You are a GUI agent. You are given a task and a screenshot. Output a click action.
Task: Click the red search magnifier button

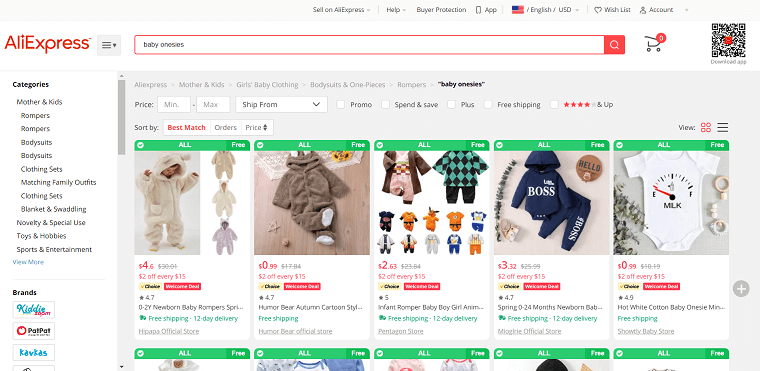(614, 45)
